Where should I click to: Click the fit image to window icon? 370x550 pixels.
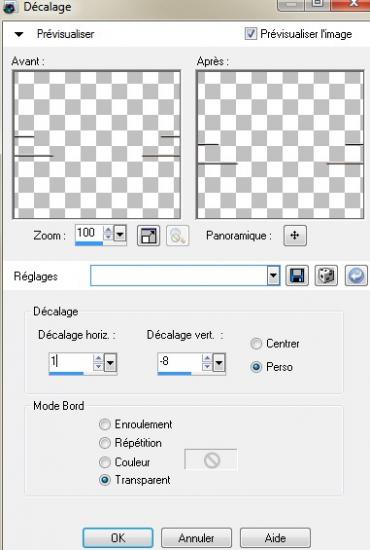pos(148,235)
